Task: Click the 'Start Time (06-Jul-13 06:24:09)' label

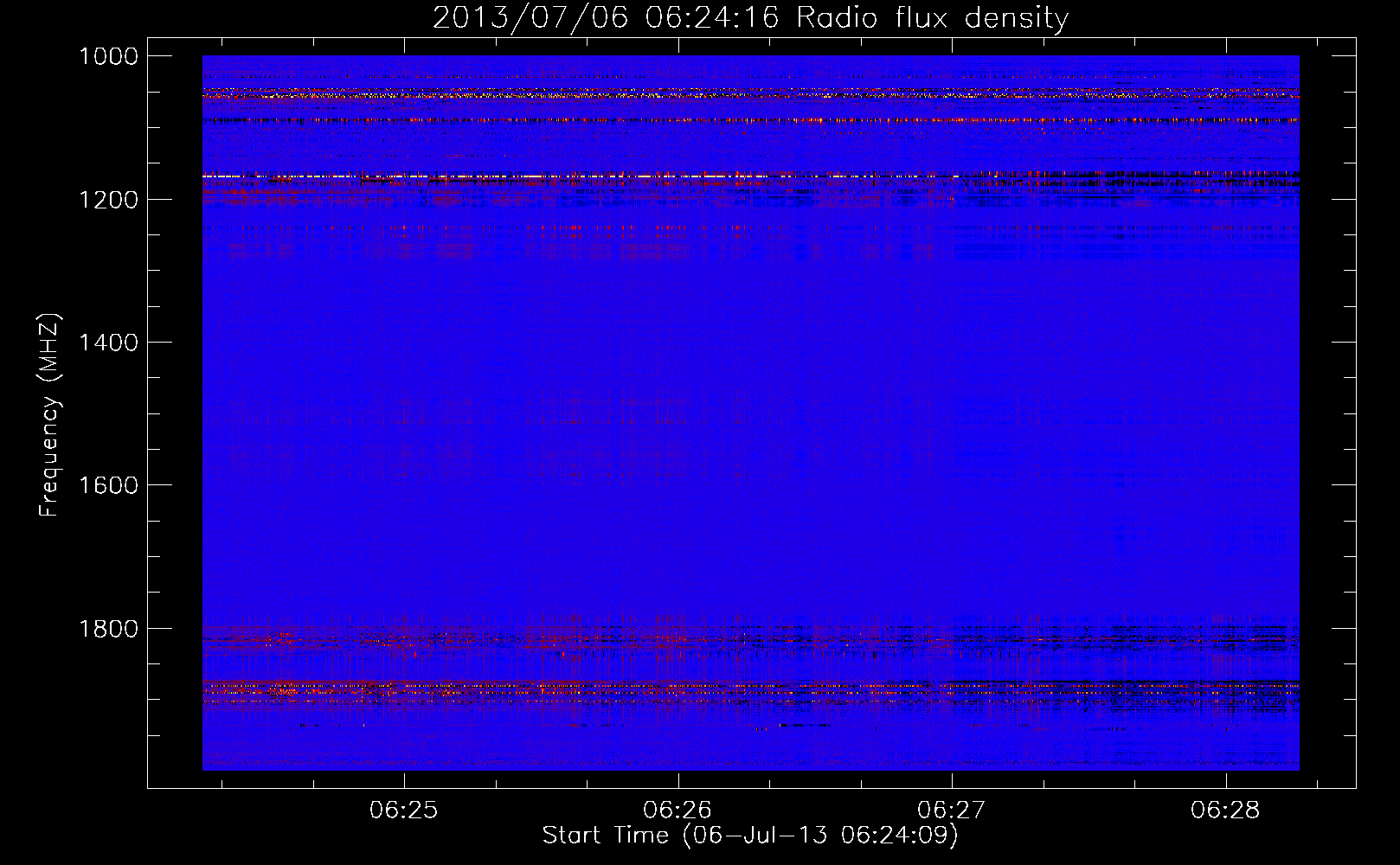Action: coord(750,836)
